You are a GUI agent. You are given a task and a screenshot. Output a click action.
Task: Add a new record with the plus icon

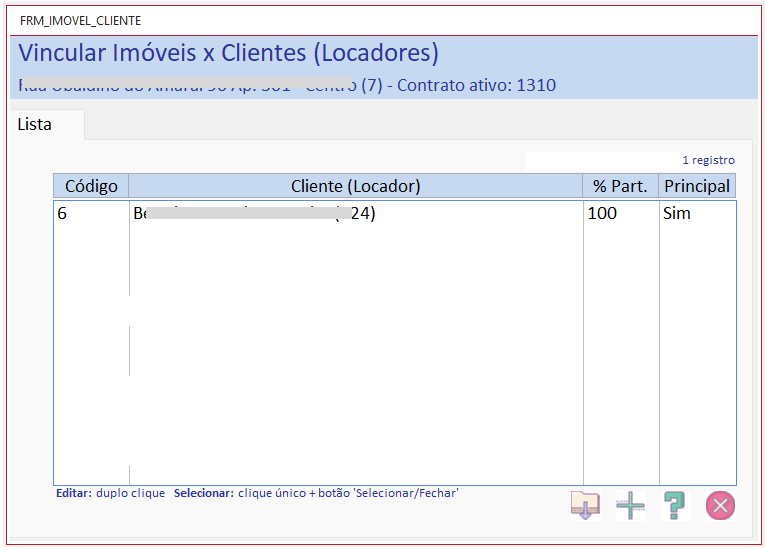click(x=630, y=506)
